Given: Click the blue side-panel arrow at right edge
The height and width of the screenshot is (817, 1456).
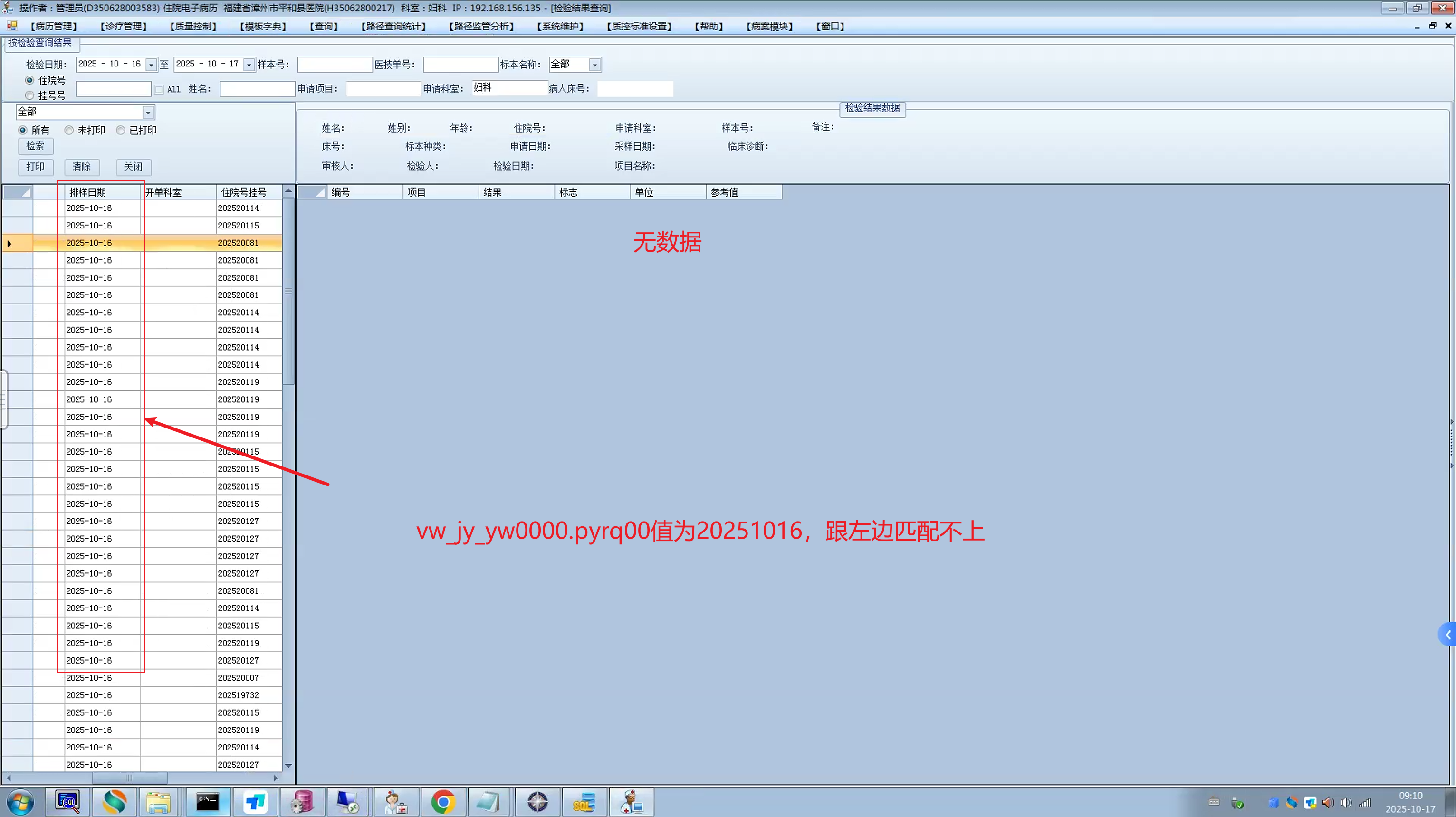Looking at the screenshot, I should 1447,635.
